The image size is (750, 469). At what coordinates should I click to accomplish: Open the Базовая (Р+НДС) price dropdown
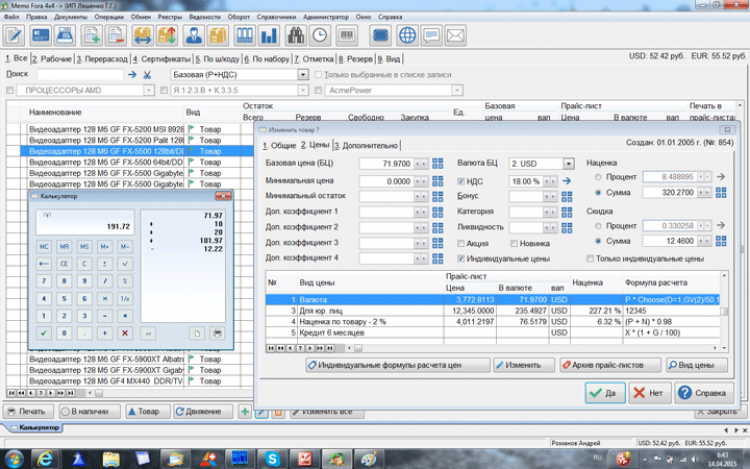point(302,75)
